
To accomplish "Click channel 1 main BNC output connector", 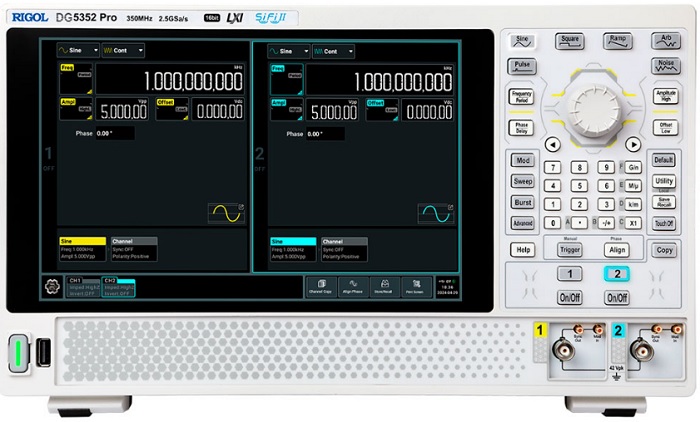I will coord(564,349).
